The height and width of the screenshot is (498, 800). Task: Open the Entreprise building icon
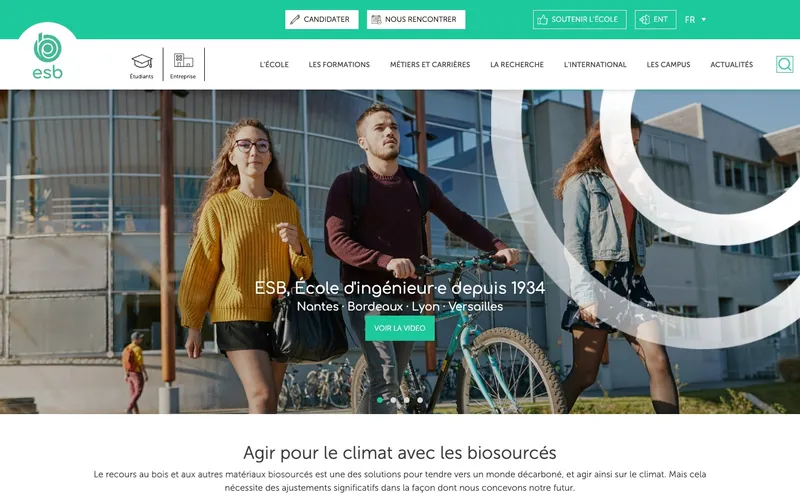(183, 60)
